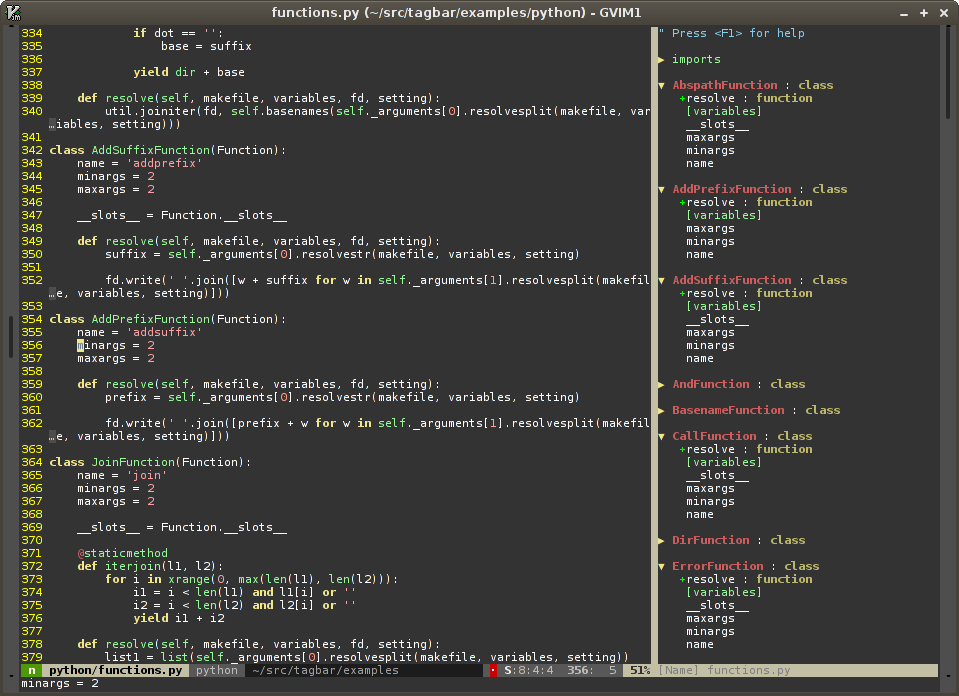Viewport: 959px width, 696px height.
Task: Collapse the AddSuffixFunction class fold
Action: coord(661,280)
